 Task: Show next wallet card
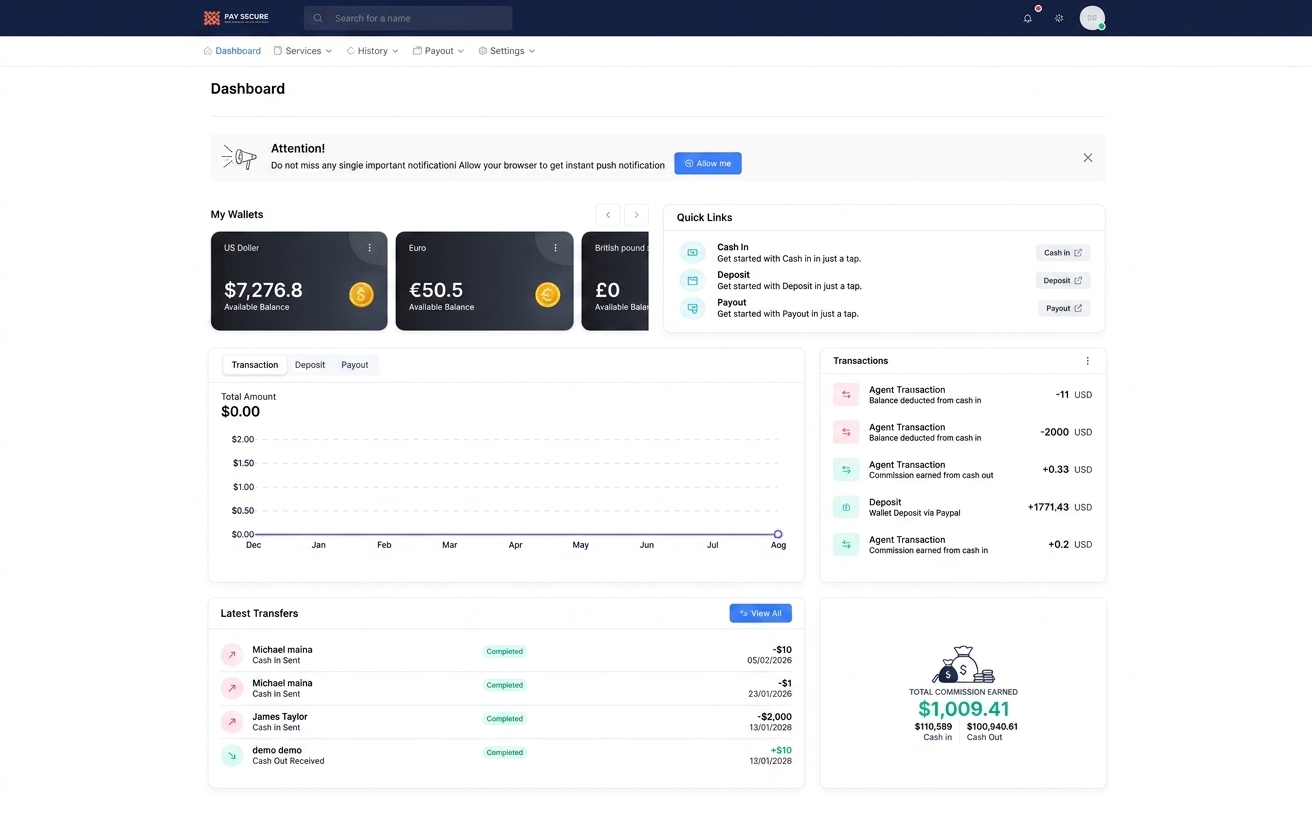point(636,215)
